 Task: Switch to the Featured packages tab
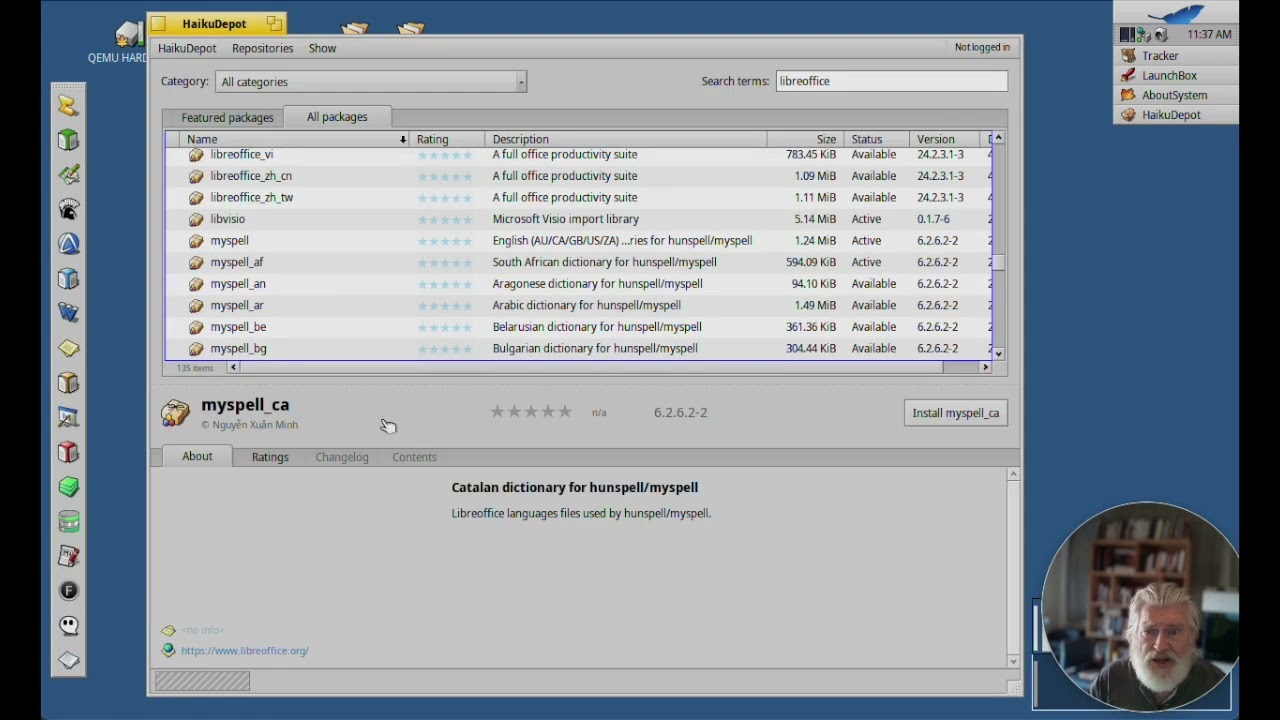tap(227, 118)
